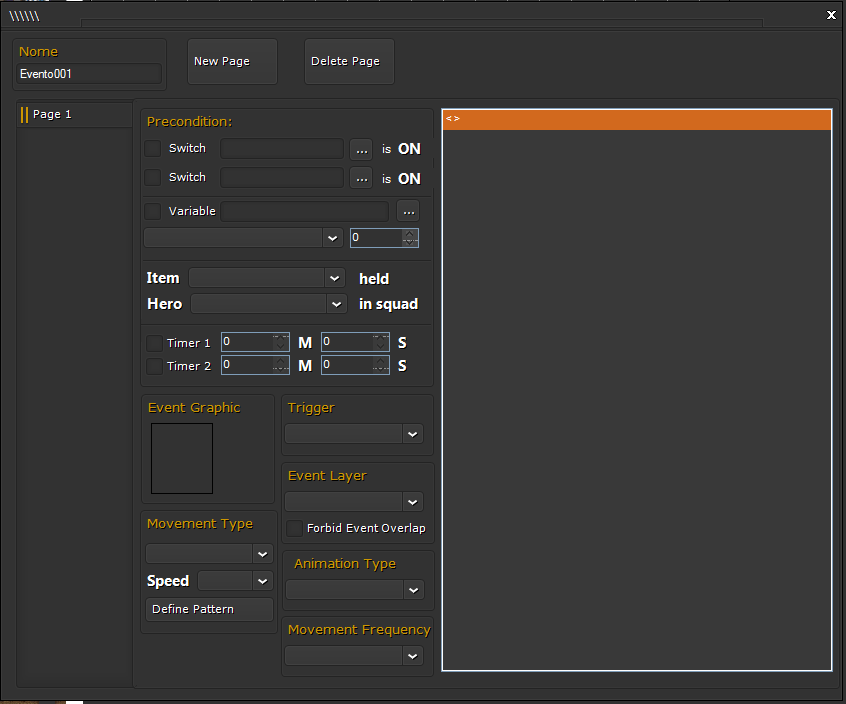Viewport: 846px width, 704px height.
Task: Open the variable comparison operator dropdown
Action: [243, 238]
